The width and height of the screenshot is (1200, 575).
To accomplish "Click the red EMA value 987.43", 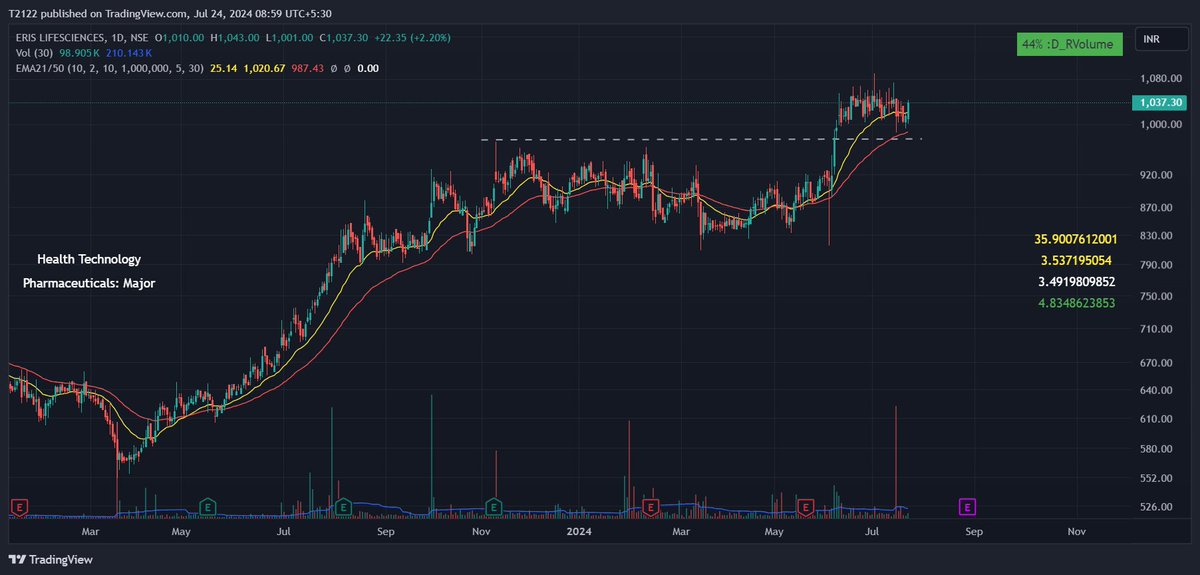I will click(306, 68).
